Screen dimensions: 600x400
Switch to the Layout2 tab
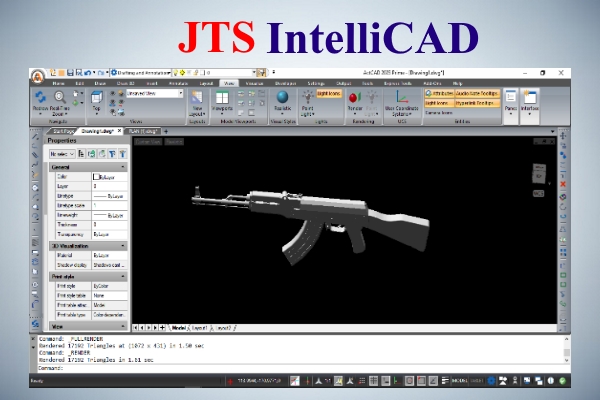(223, 328)
